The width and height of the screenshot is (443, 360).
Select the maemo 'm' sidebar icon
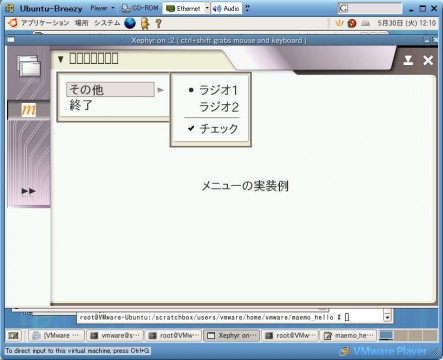tap(29, 110)
